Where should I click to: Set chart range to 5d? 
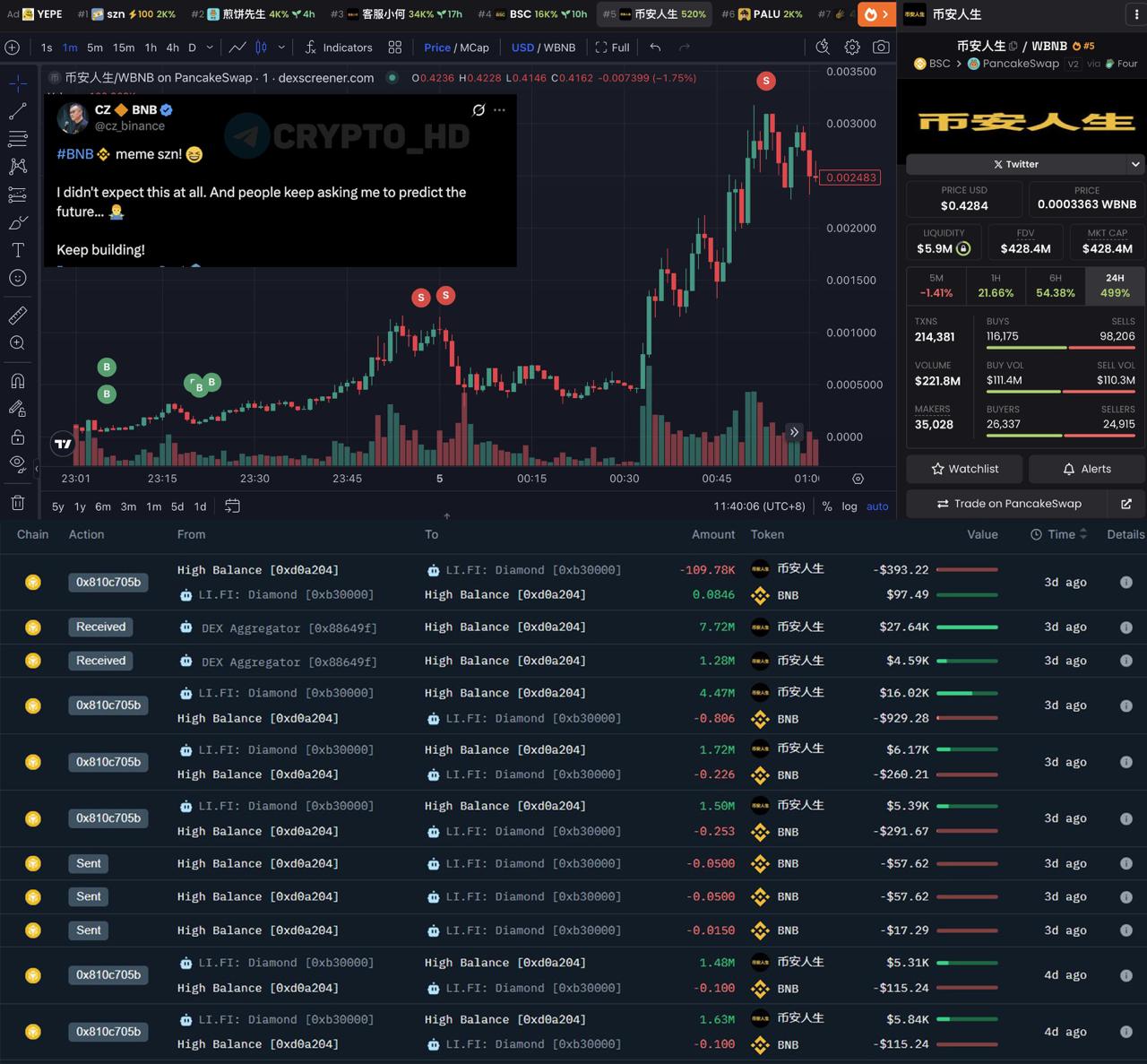tap(177, 506)
